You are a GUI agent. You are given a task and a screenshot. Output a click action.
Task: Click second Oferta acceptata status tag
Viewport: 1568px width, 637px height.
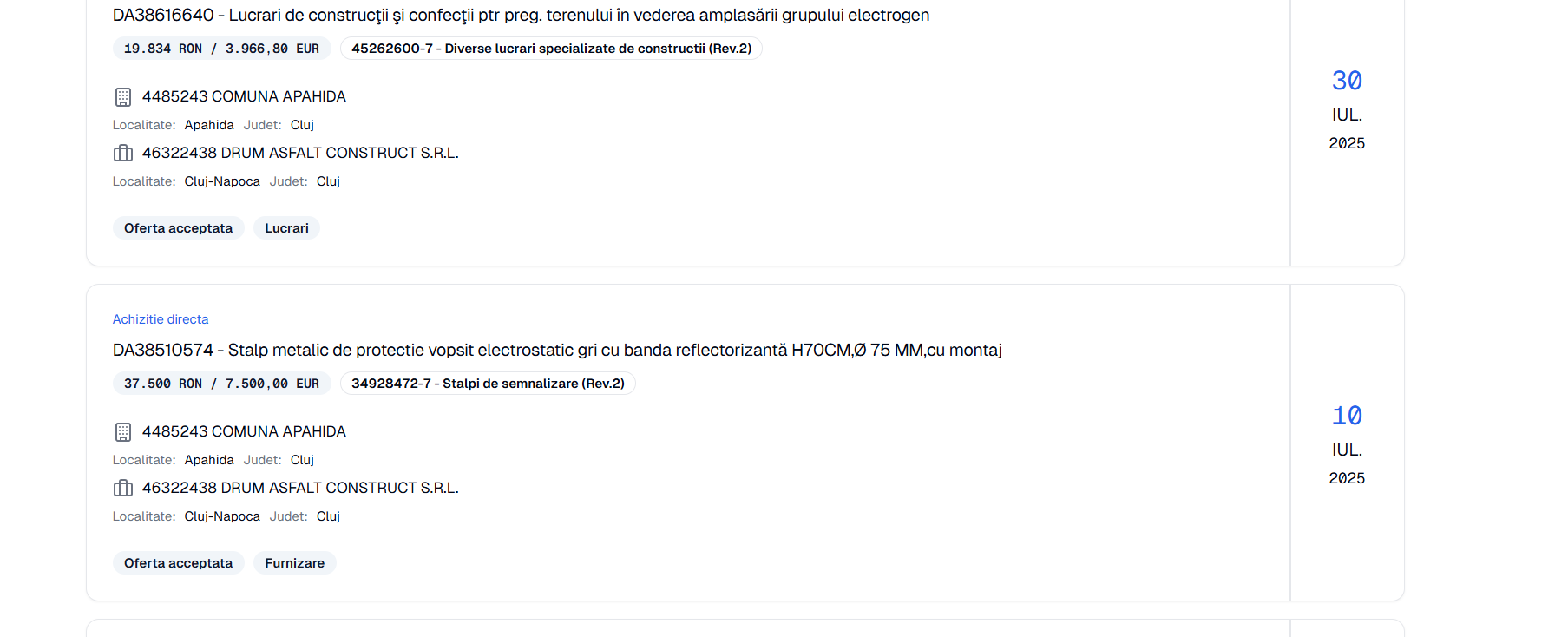pos(179,563)
